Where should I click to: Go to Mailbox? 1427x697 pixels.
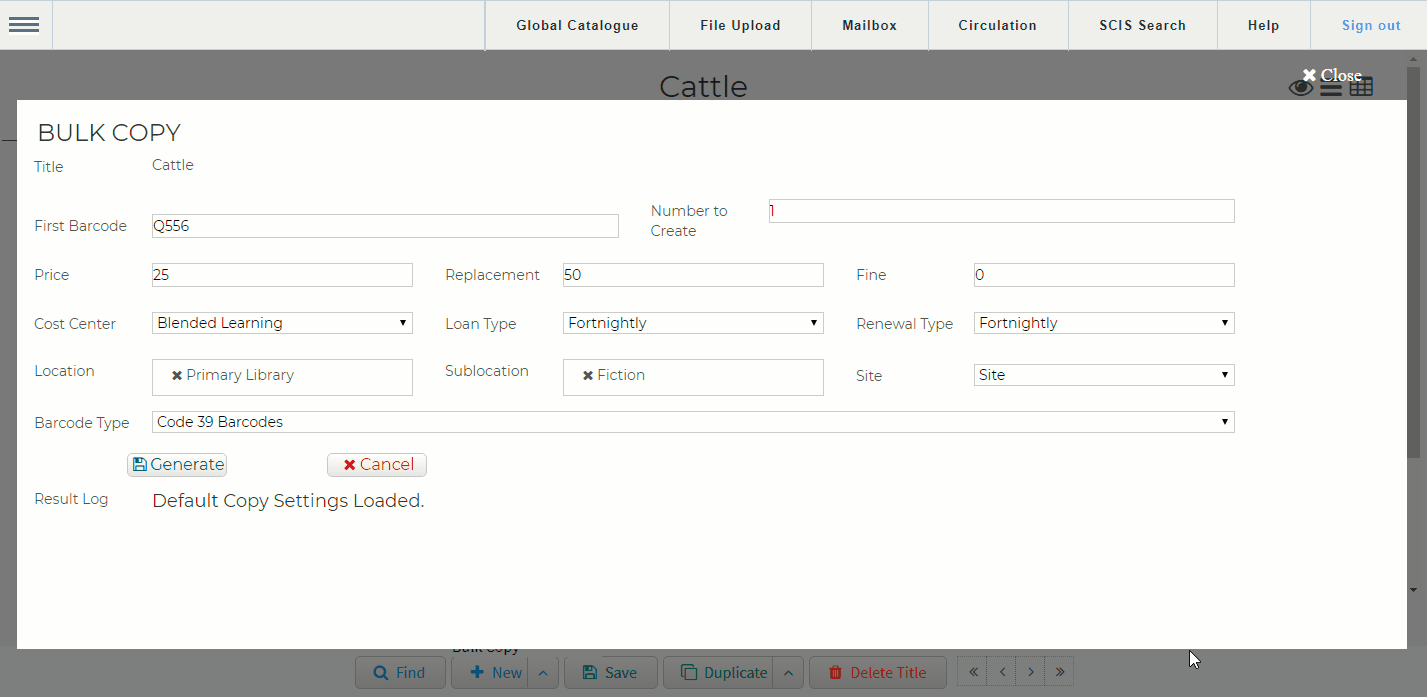tap(870, 25)
